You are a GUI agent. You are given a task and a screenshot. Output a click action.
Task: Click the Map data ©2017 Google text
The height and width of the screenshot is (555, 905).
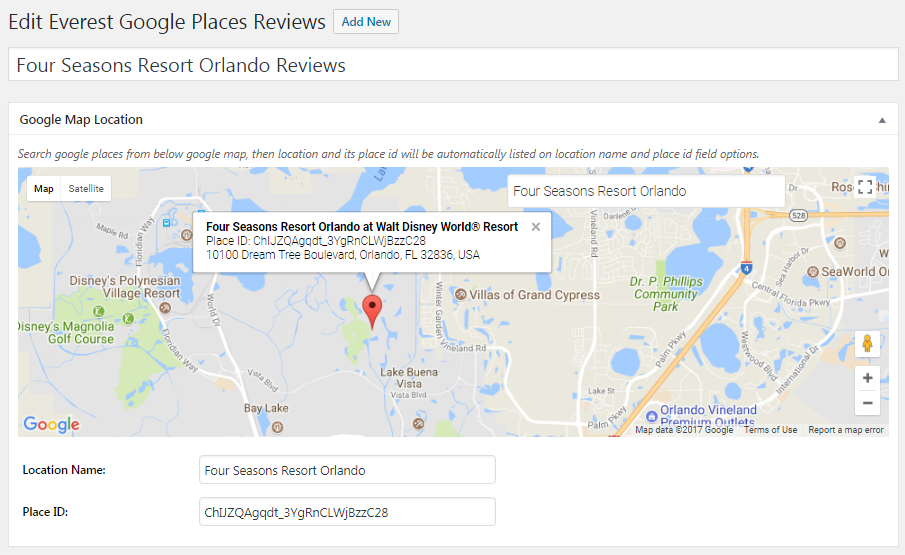684,430
